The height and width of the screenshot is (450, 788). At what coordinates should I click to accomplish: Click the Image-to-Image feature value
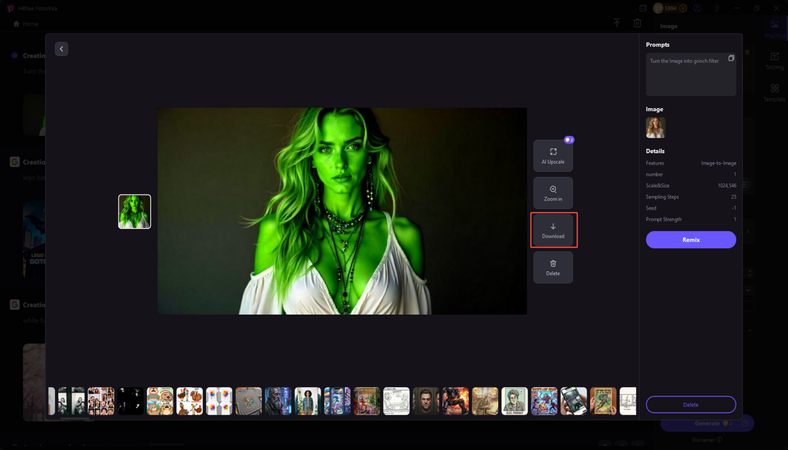718,163
